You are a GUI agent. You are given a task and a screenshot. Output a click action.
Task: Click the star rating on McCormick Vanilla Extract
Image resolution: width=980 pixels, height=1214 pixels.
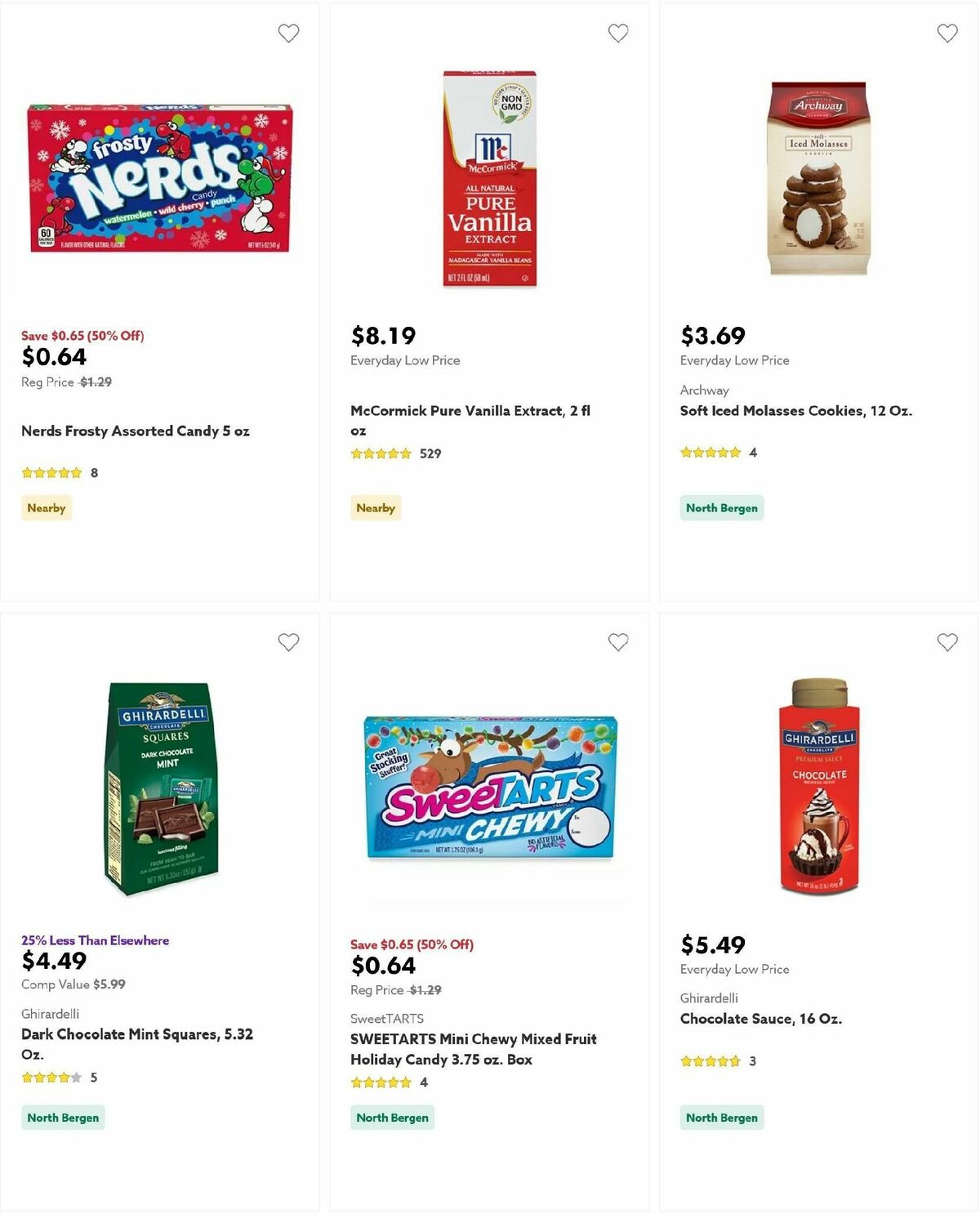point(381,453)
